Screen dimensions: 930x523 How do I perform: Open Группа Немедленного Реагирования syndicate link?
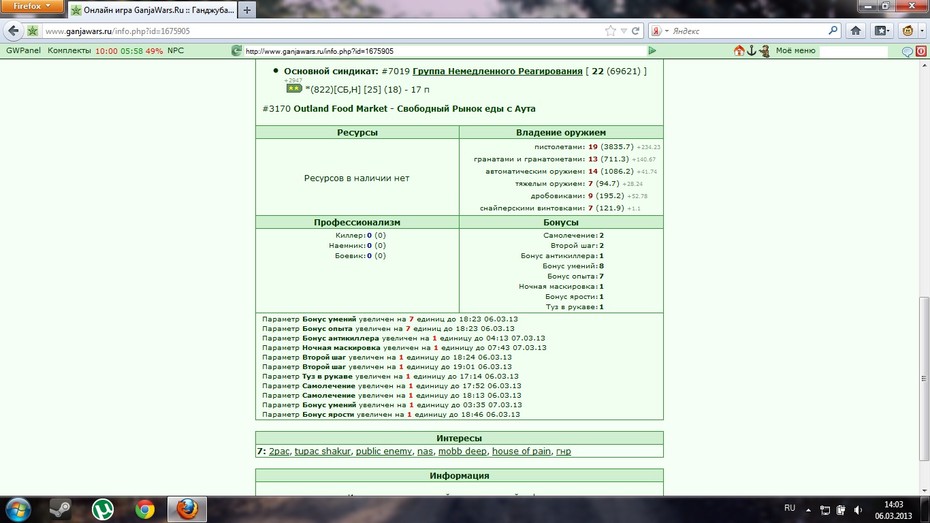tap(497, 71)
